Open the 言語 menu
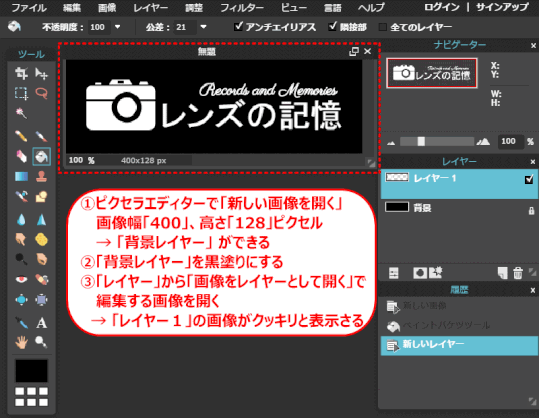The height and width of the screenshot is (418, 539). click(332, 8)
